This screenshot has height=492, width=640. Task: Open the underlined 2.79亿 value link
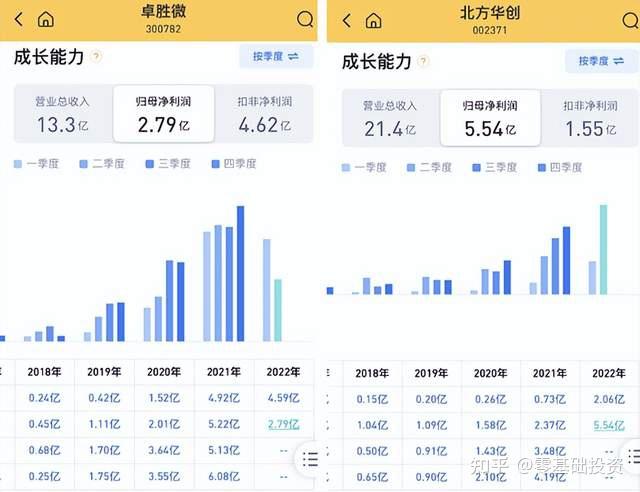pos(284,424)
